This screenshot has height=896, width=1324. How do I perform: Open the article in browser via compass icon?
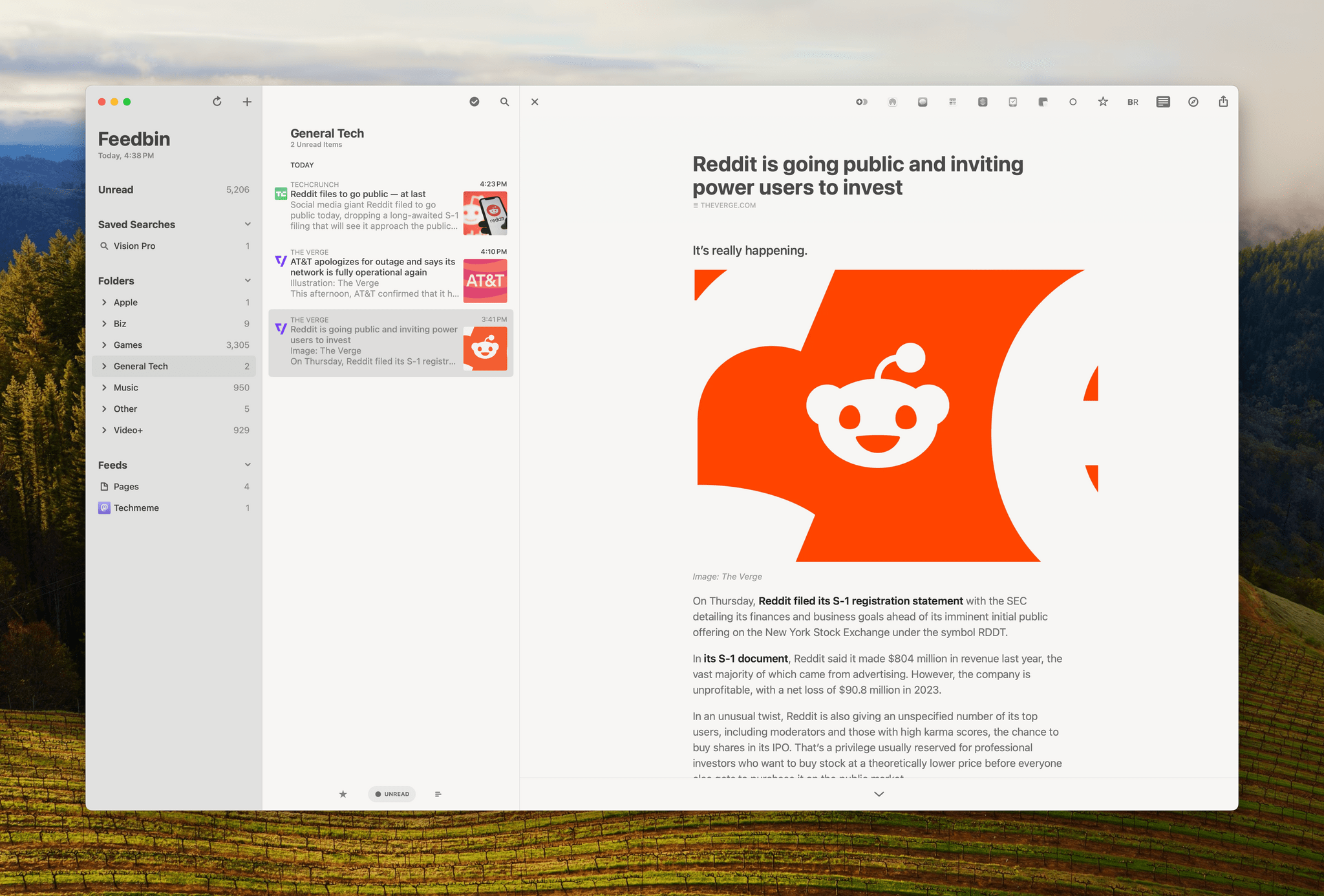(1193, 101)
